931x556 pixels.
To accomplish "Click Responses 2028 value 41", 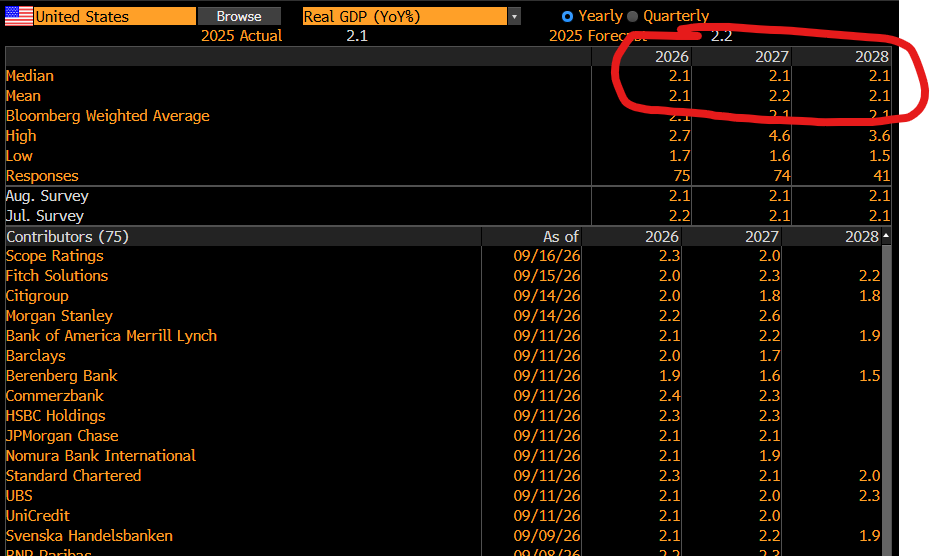I will point(881,176).
